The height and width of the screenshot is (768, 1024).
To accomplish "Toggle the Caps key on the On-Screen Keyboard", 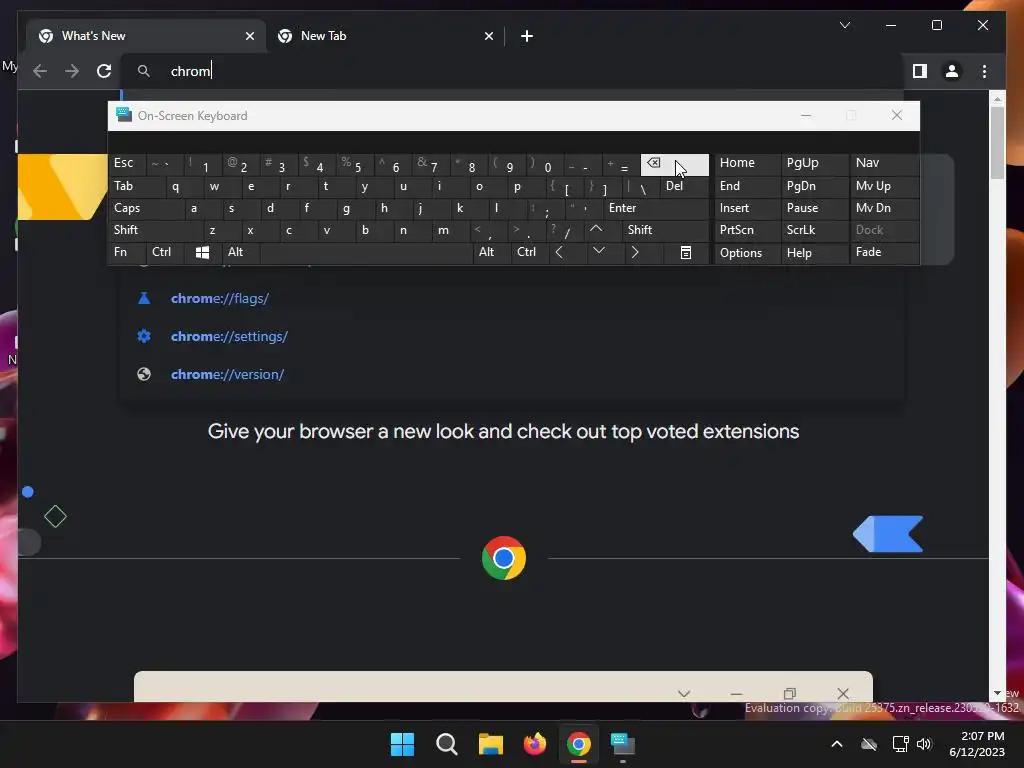I will (147, 208).
